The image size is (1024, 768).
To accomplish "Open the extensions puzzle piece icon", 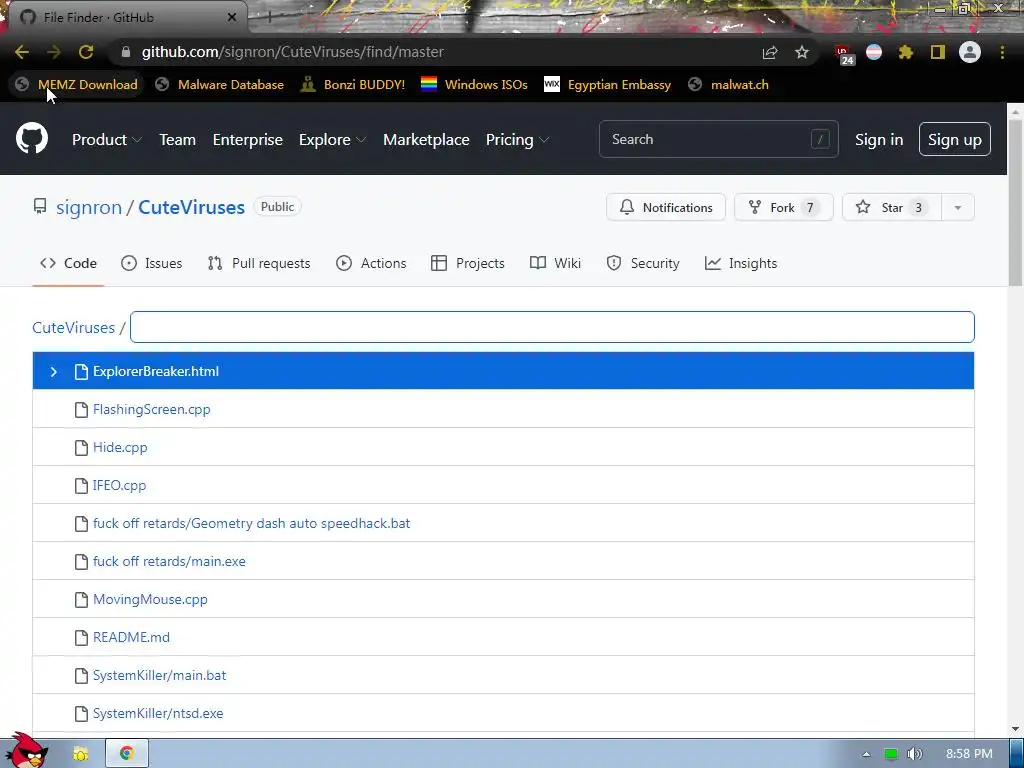I will click(905, 52).
